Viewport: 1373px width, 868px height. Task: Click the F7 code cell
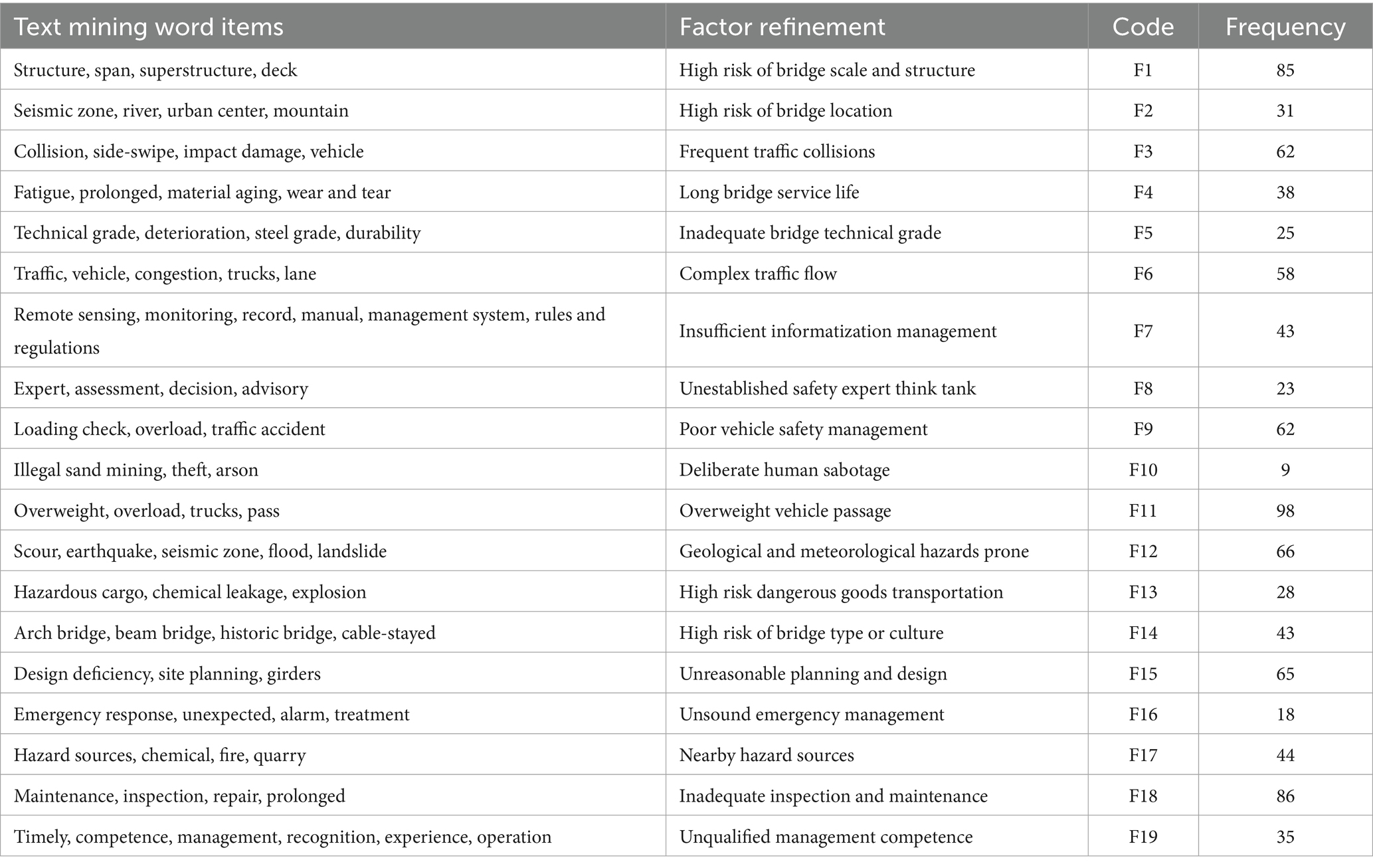coord(1143,331)
